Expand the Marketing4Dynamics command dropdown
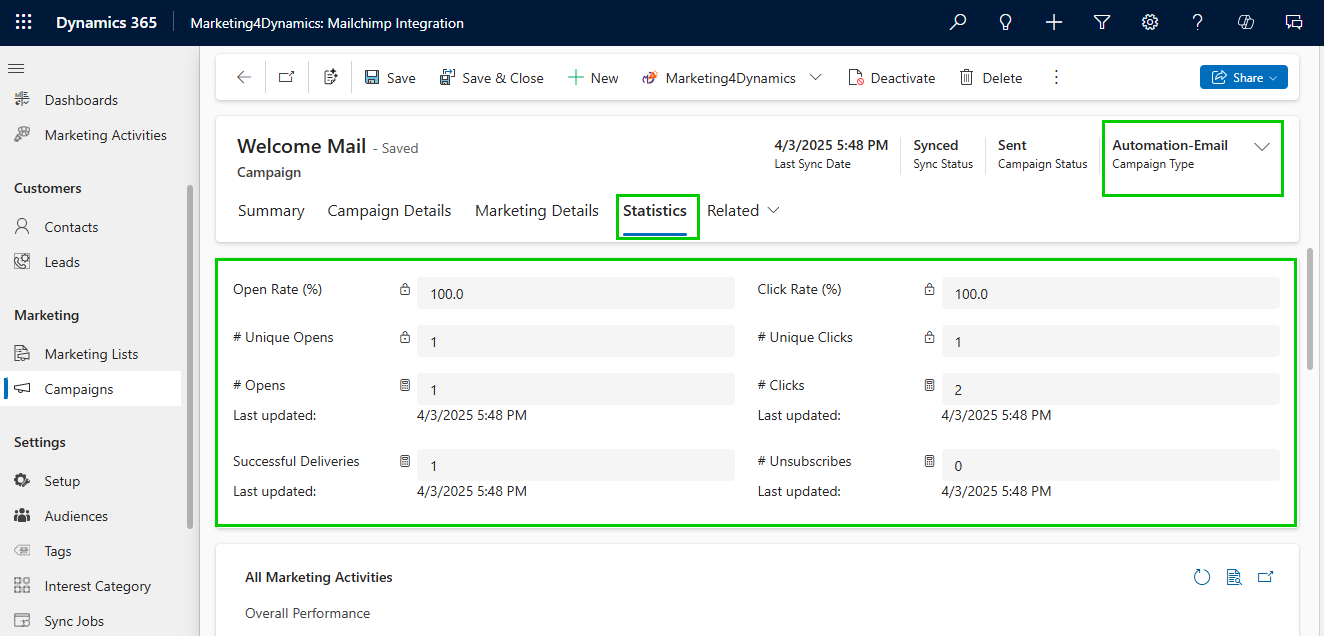 [815, 77]
